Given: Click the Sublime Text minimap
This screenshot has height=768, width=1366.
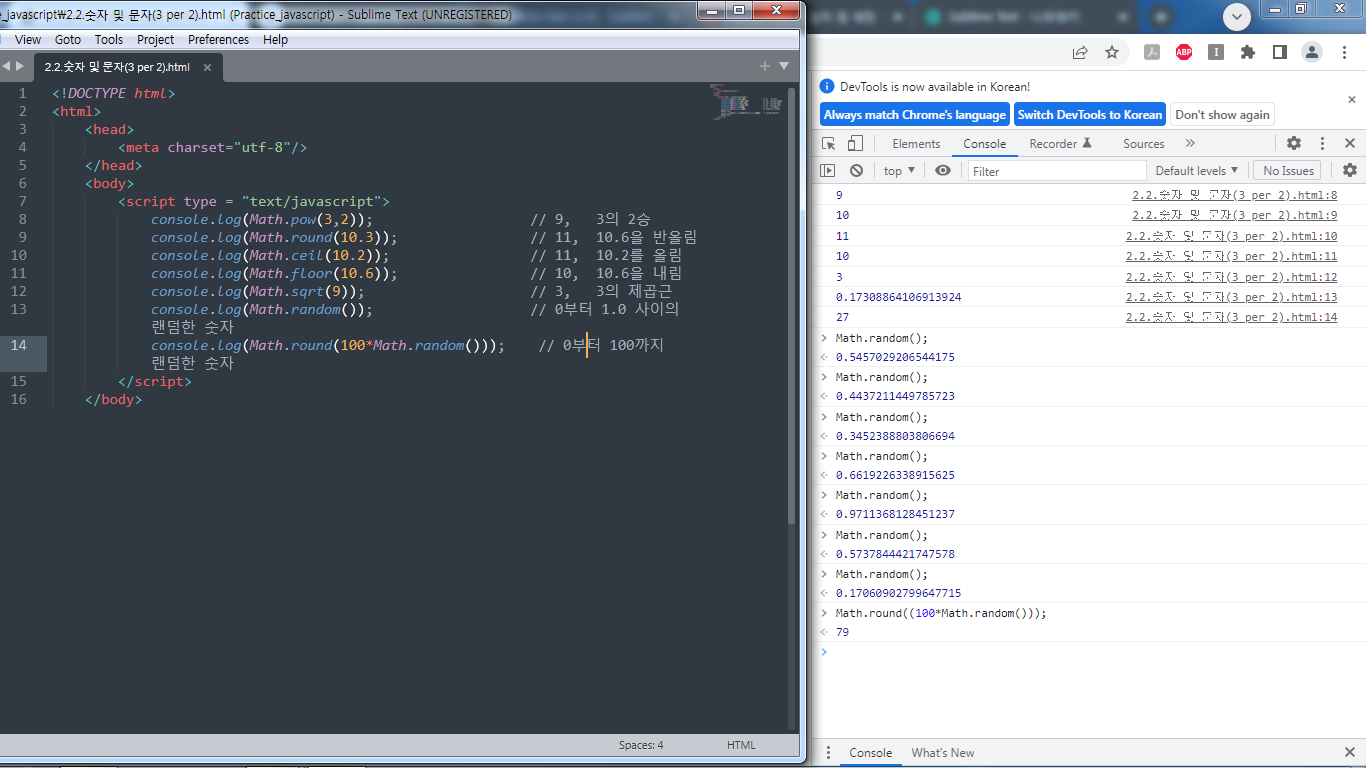Looking at the screenshot, I should click(747, 103).
